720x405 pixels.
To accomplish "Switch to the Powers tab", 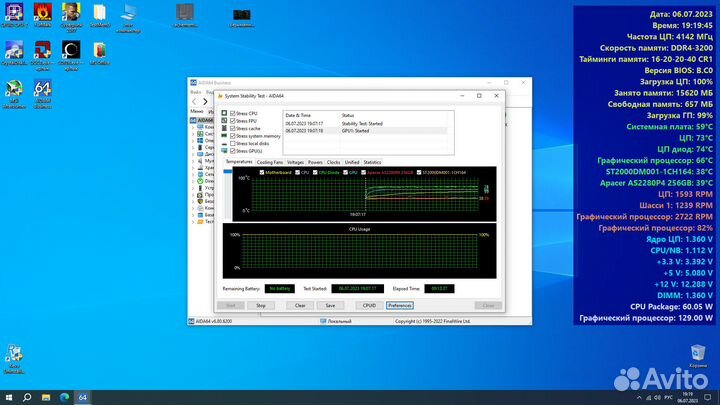I will tap(315, 162).
